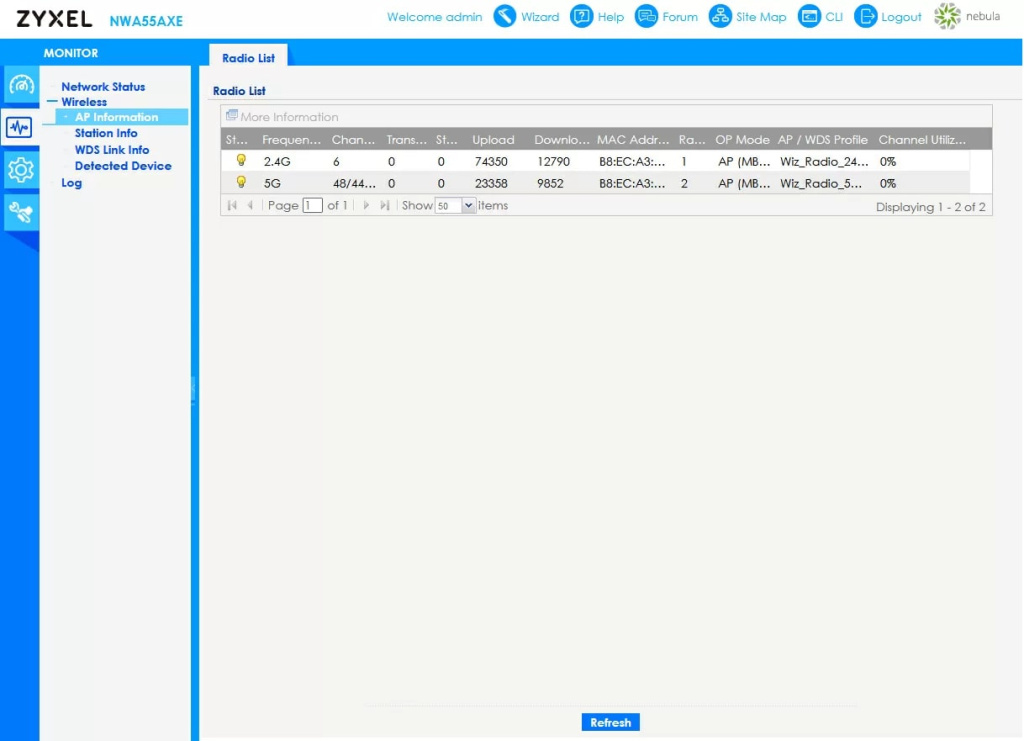1024x741 pixels.
Task: Click the page number input field
Action: coord(312,206)
